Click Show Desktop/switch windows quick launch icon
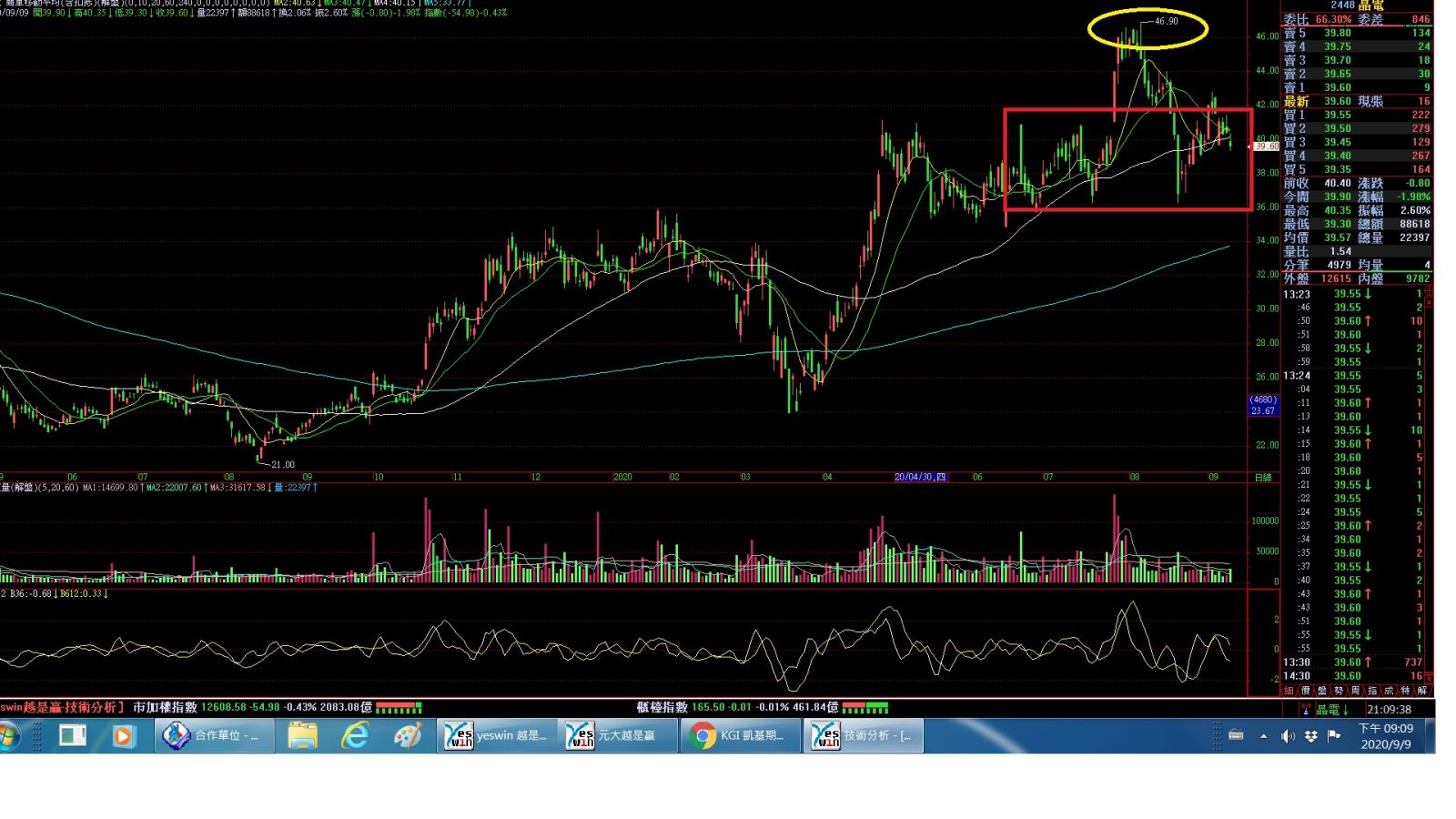1456x819 pixels. coord(73,735)
